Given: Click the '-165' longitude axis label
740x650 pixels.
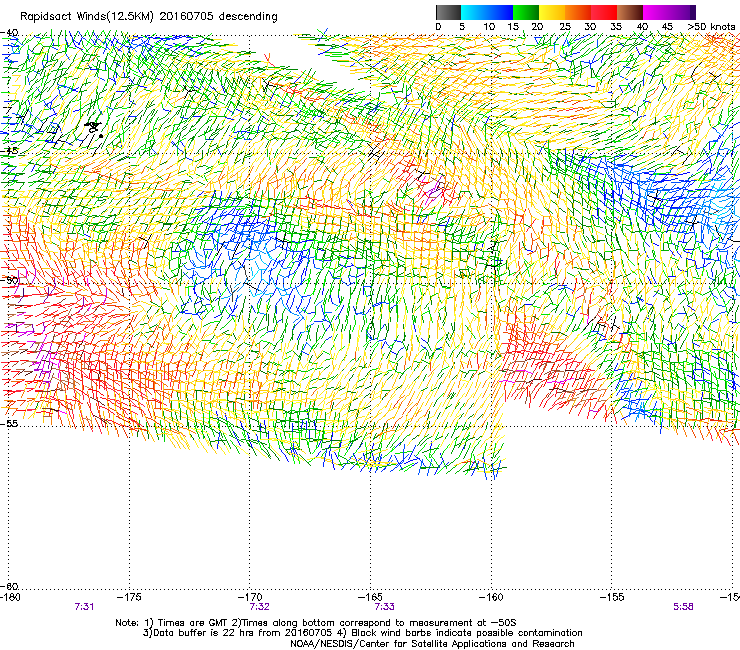Looking at the screenshot, I should coord(370,597).
